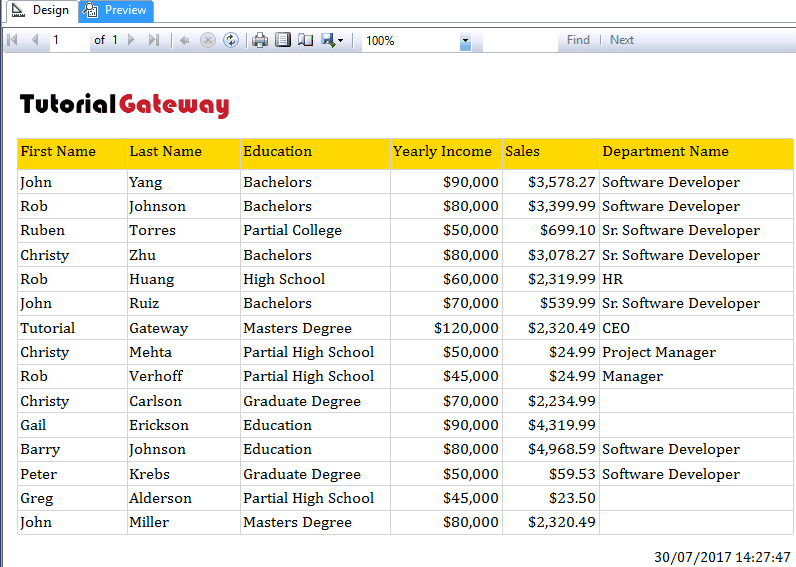The image size is (796, 567).
Task: Select the Yang last name cell
Action: tap(183, 182)
